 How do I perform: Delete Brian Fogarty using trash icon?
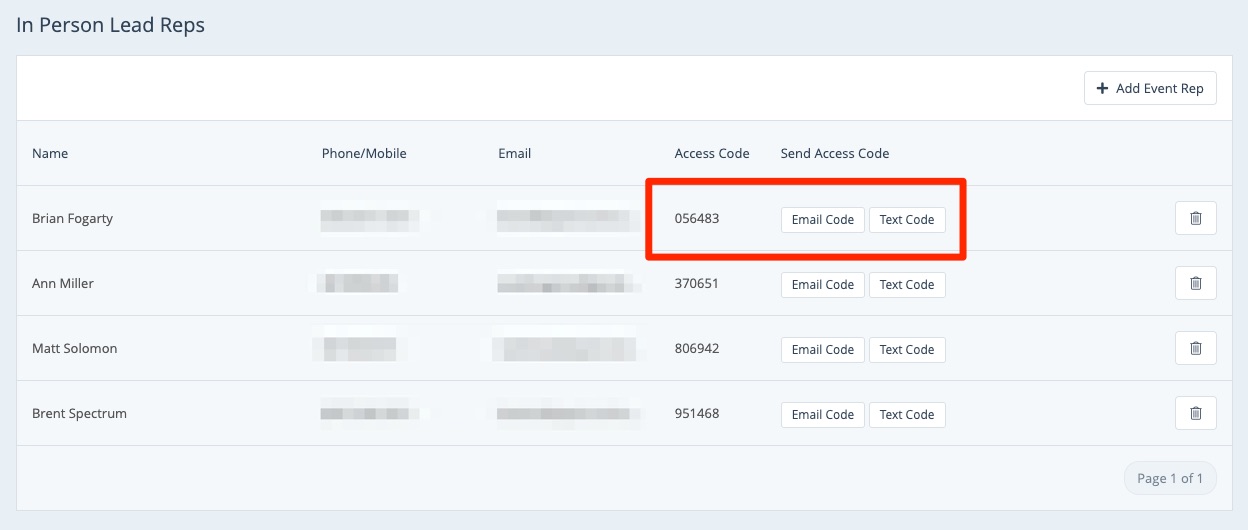(x=1195, y=218)
